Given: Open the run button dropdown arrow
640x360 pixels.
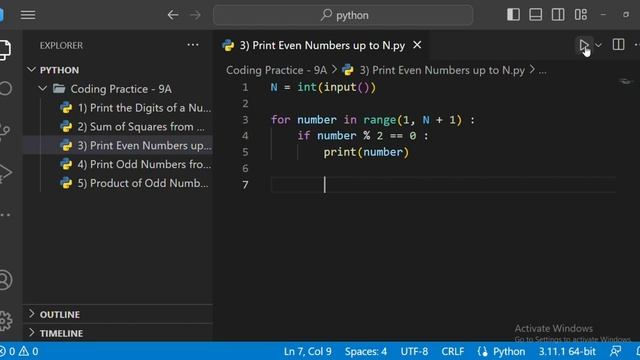Looking at the screenshot, I should click(598, 45).
